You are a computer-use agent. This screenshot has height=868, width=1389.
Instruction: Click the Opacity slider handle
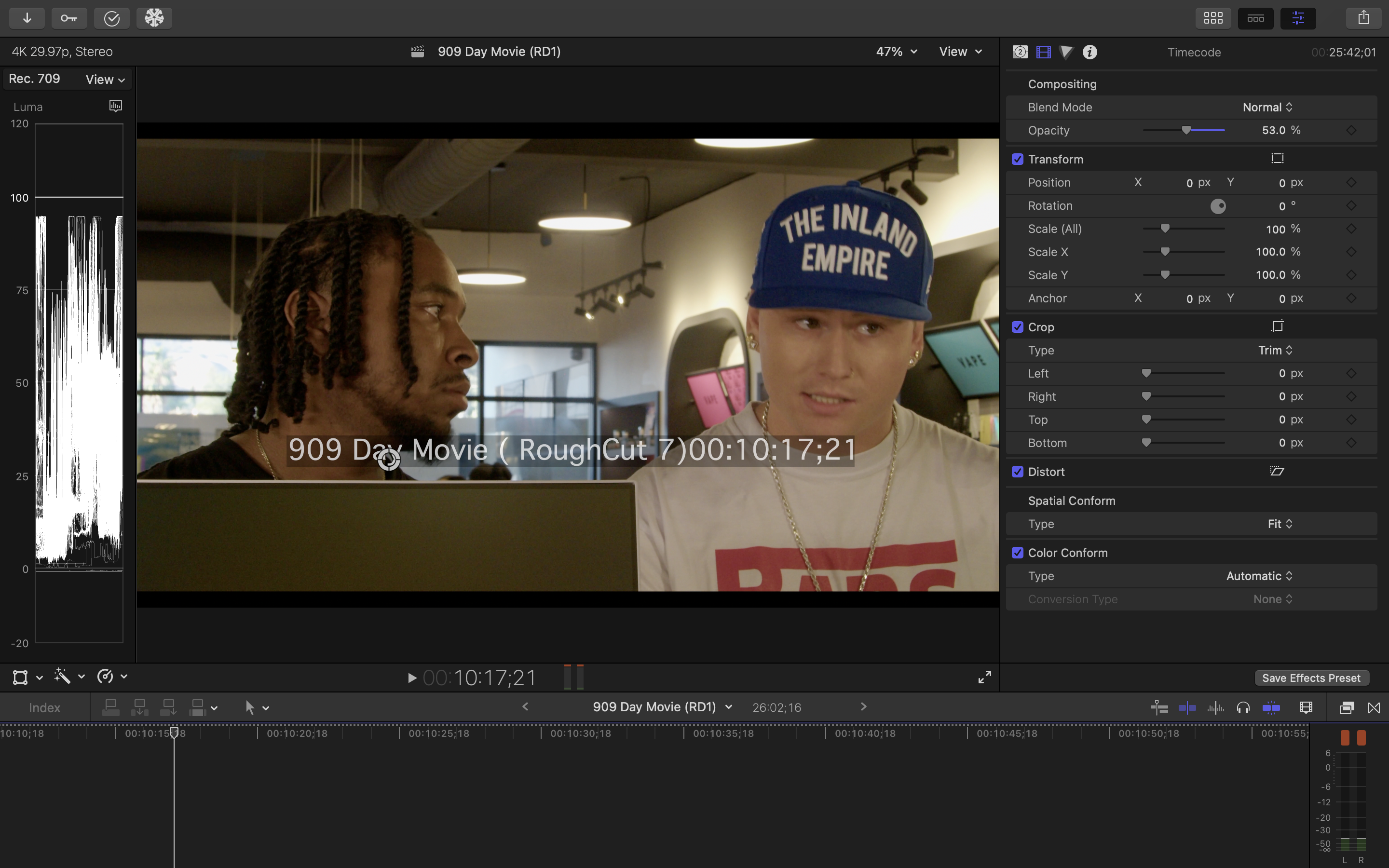1186,130
